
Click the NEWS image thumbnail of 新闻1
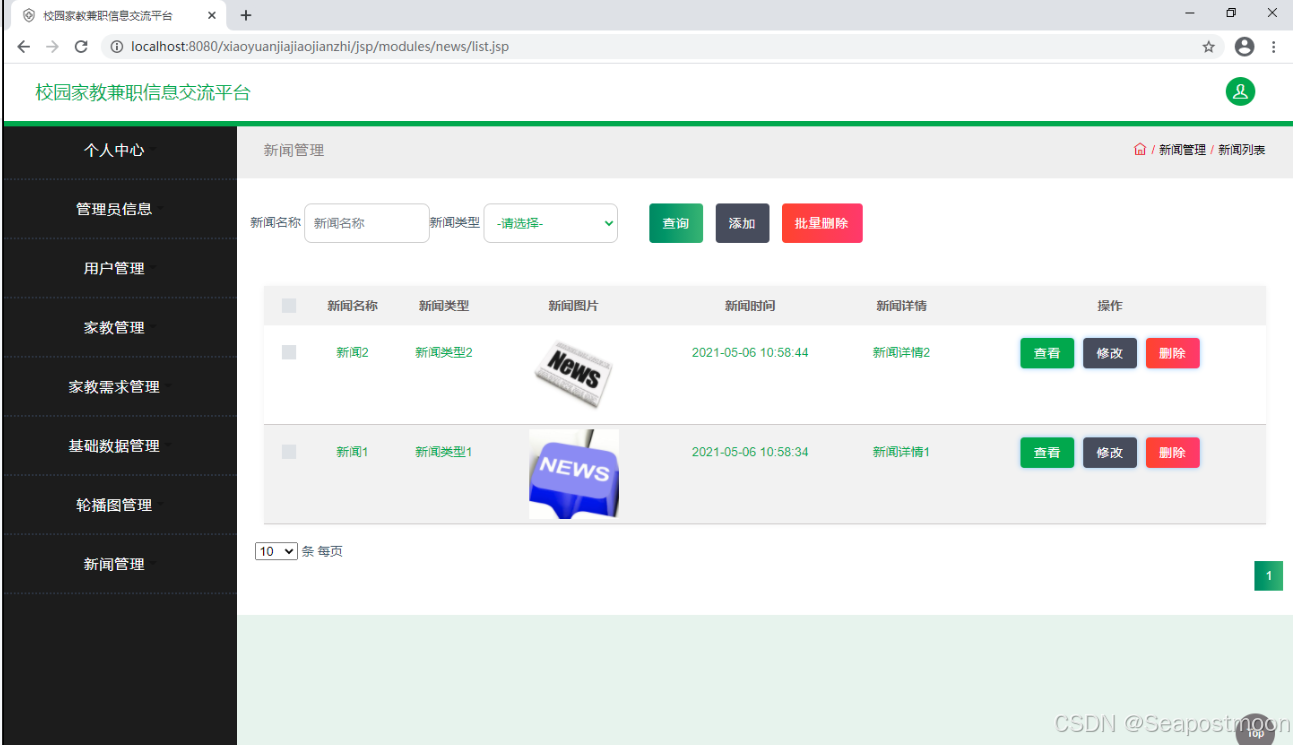[x=573, y=472]
